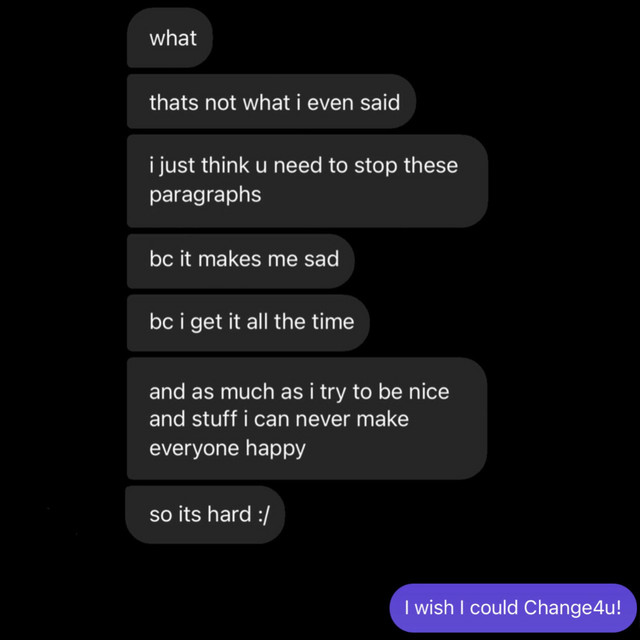Click the word "sad" in the received messages

coord(320,259)
